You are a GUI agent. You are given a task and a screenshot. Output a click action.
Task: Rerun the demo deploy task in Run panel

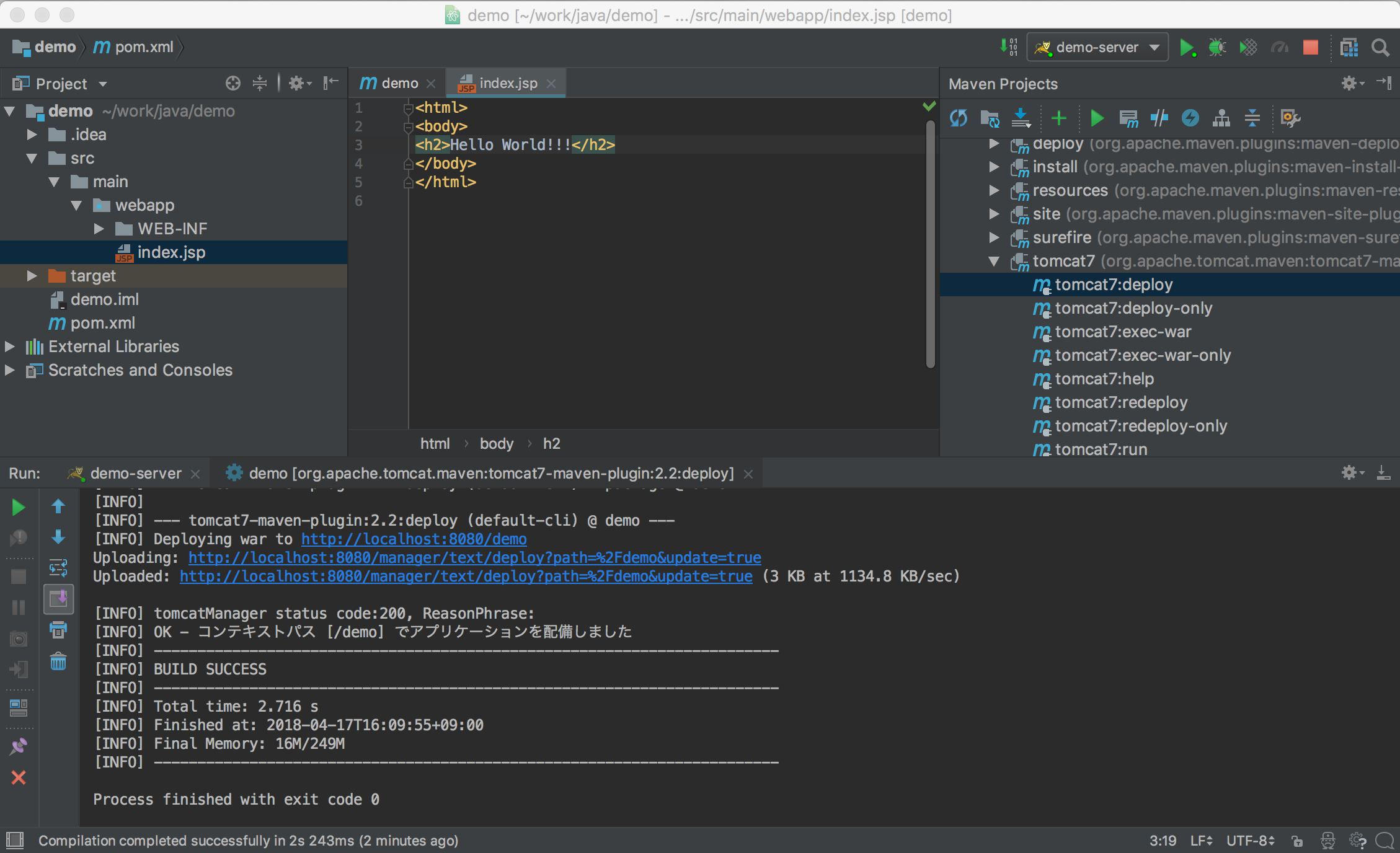(x=18, y=507)
